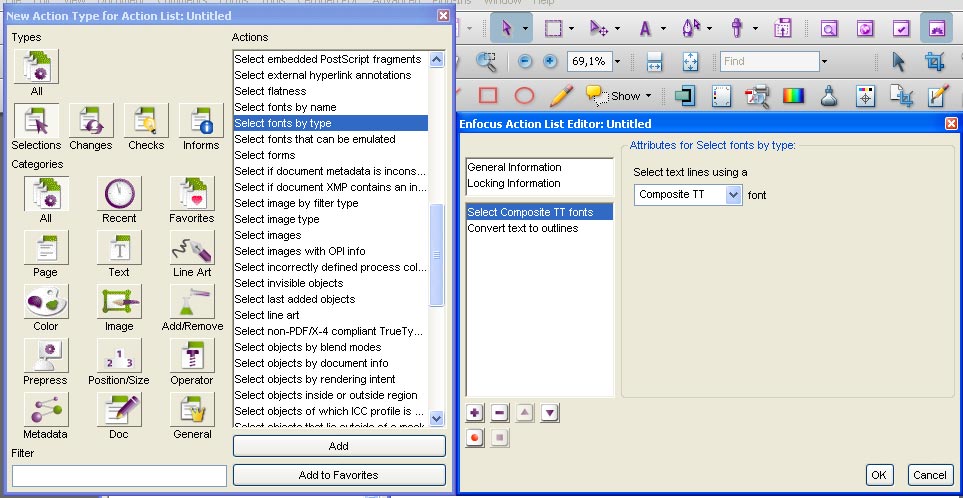Choose 'Select line art' action

coord(331,315)
